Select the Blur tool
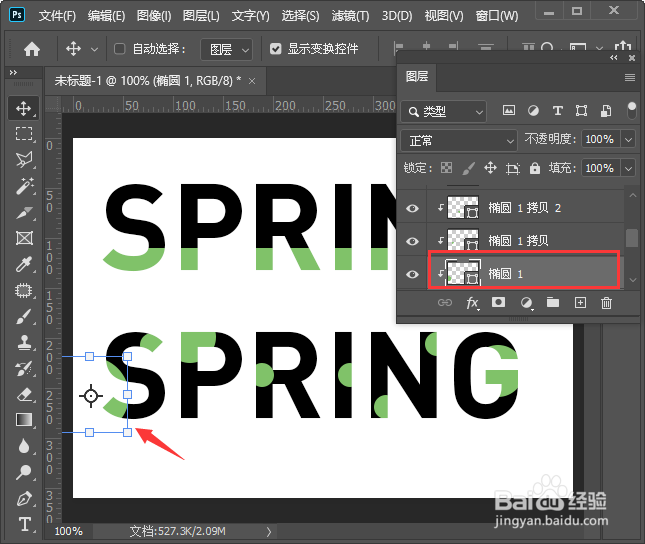645x544 pixels. (x=23, y=446)
